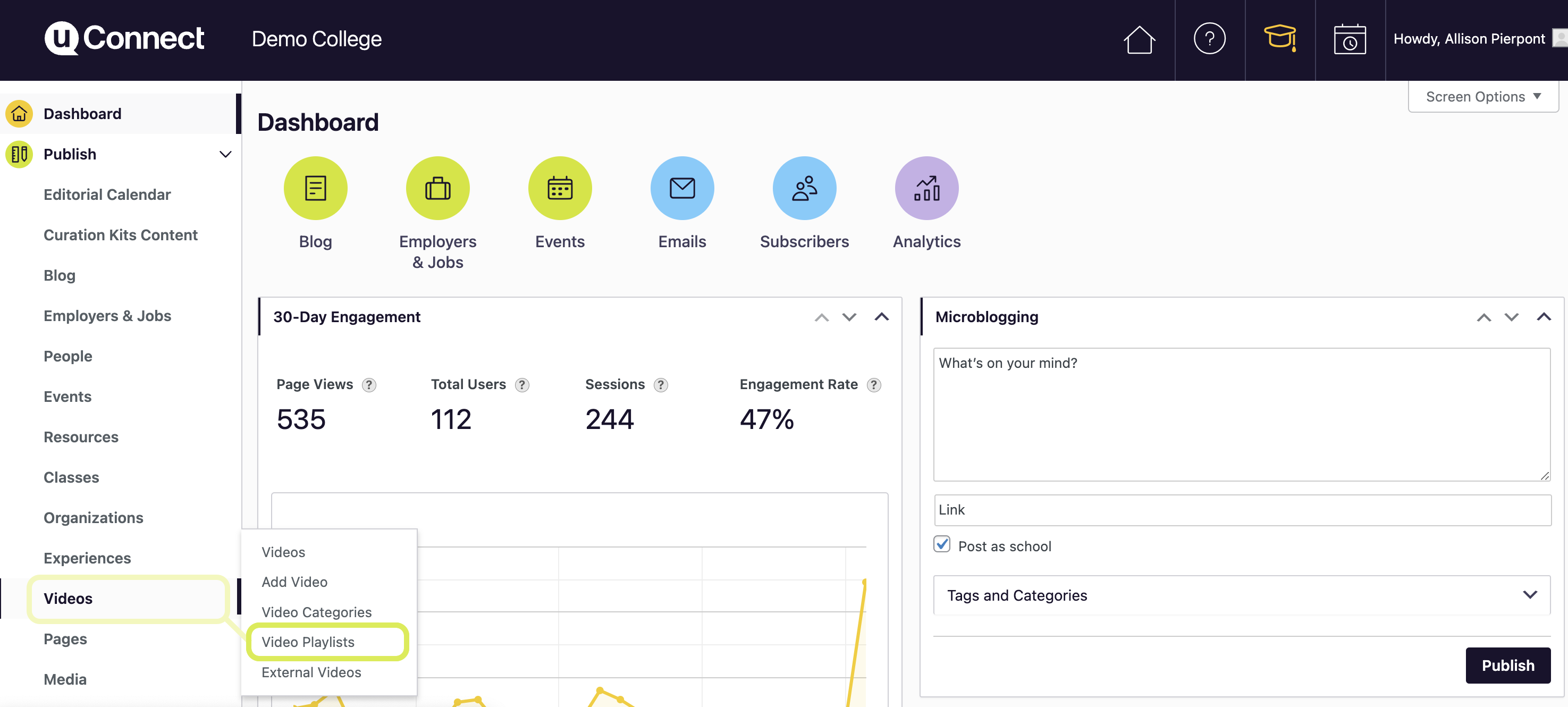Open the Employers & Jobs briefcase icon
Viewport: 1568px width, 707px height.
pyautogui.click(x=437, y=188)
